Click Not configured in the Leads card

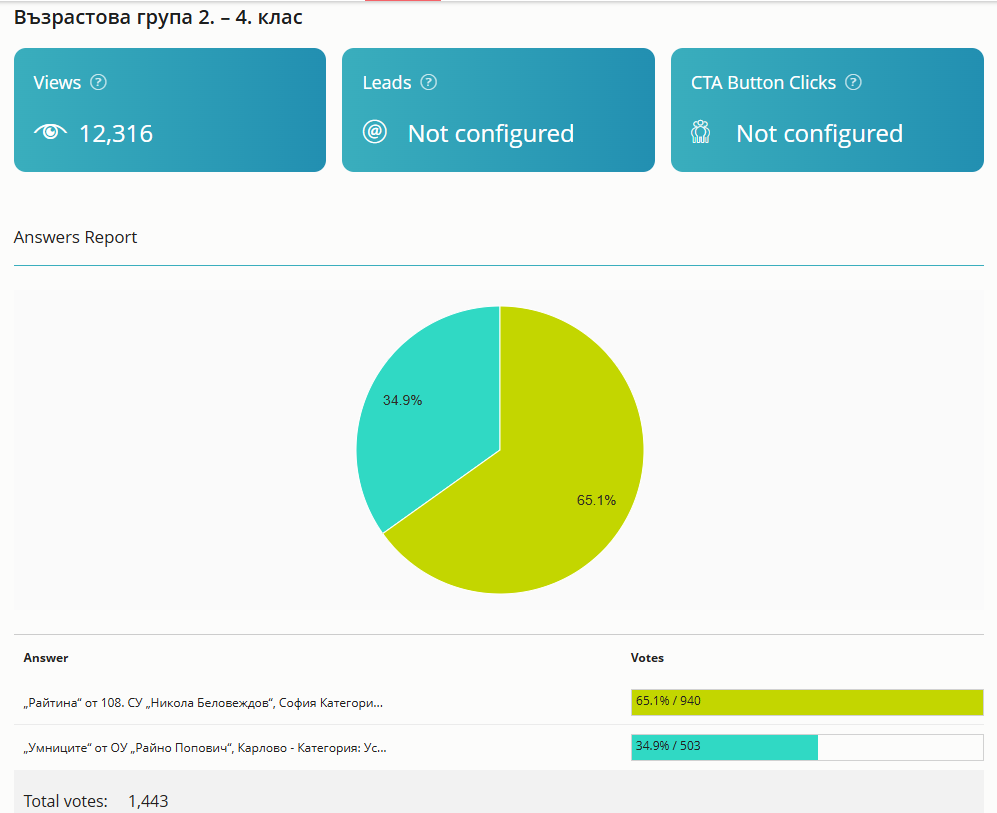click(x=490, y=133)
